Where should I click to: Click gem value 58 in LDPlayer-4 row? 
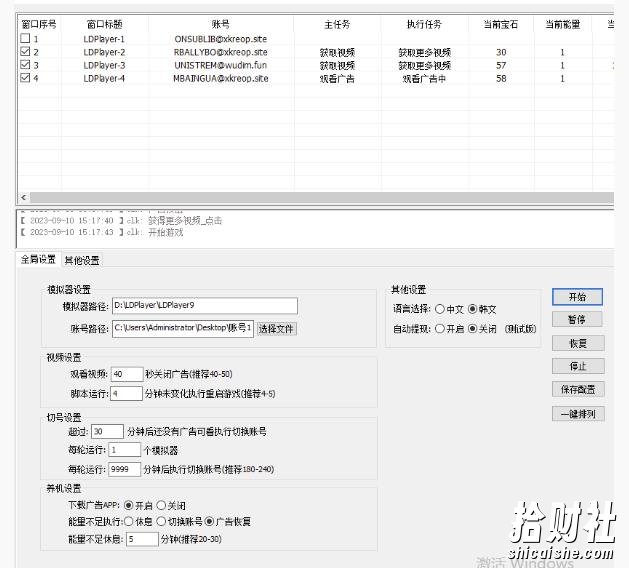(501, 78)
